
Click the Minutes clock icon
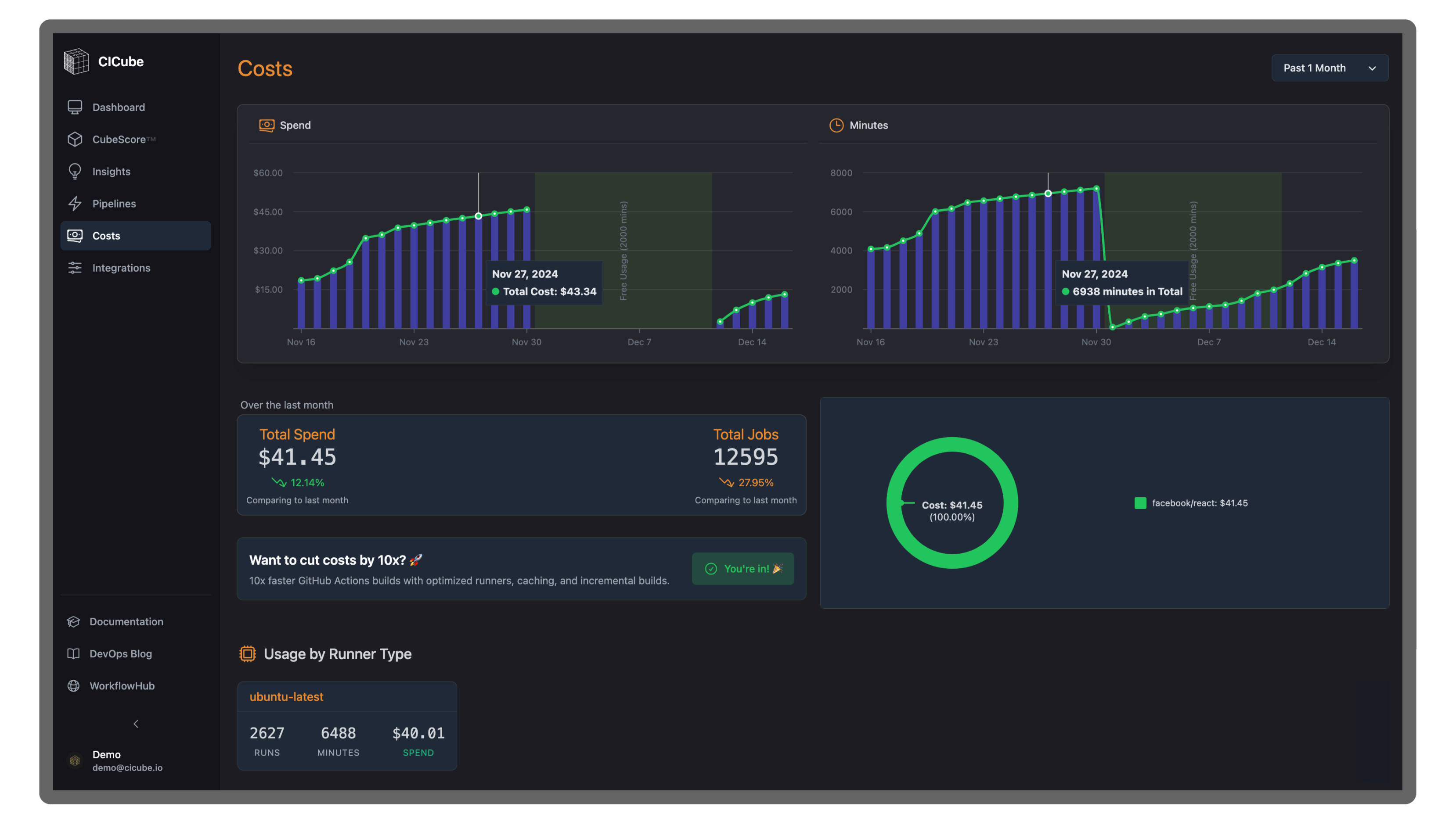(x=836, y=126)
